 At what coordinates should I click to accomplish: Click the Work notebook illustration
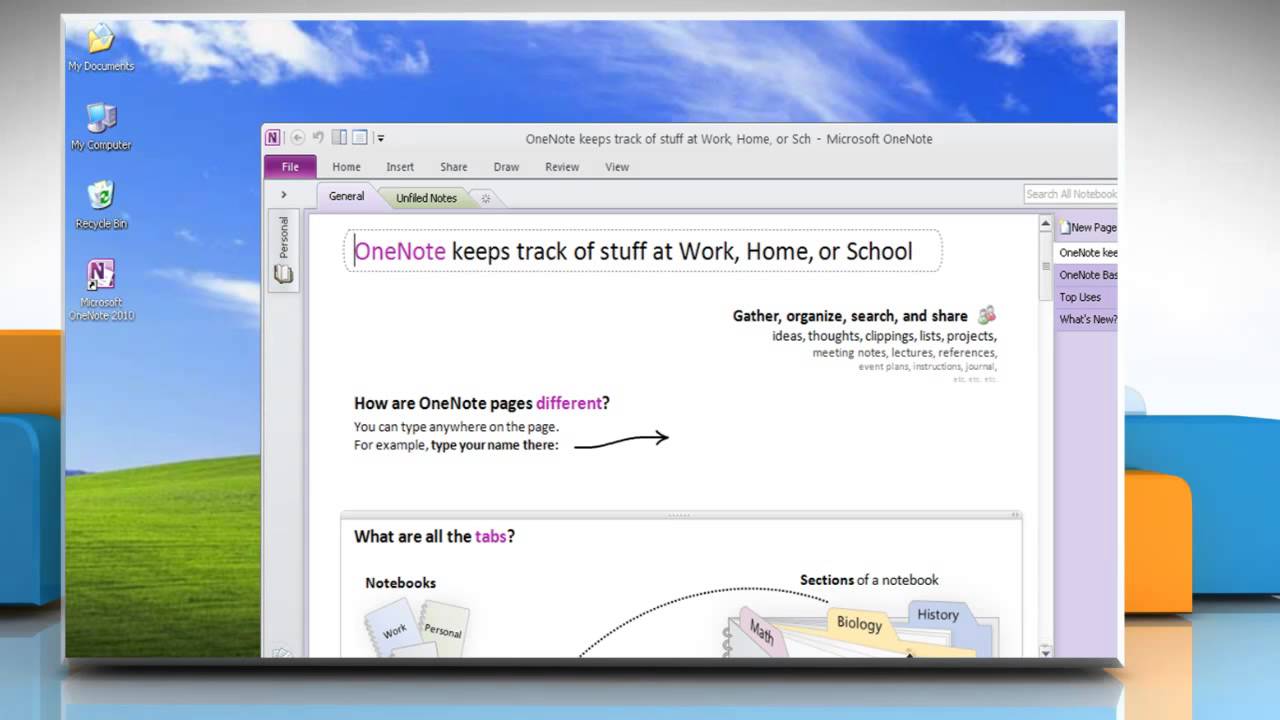click(394, 630)
